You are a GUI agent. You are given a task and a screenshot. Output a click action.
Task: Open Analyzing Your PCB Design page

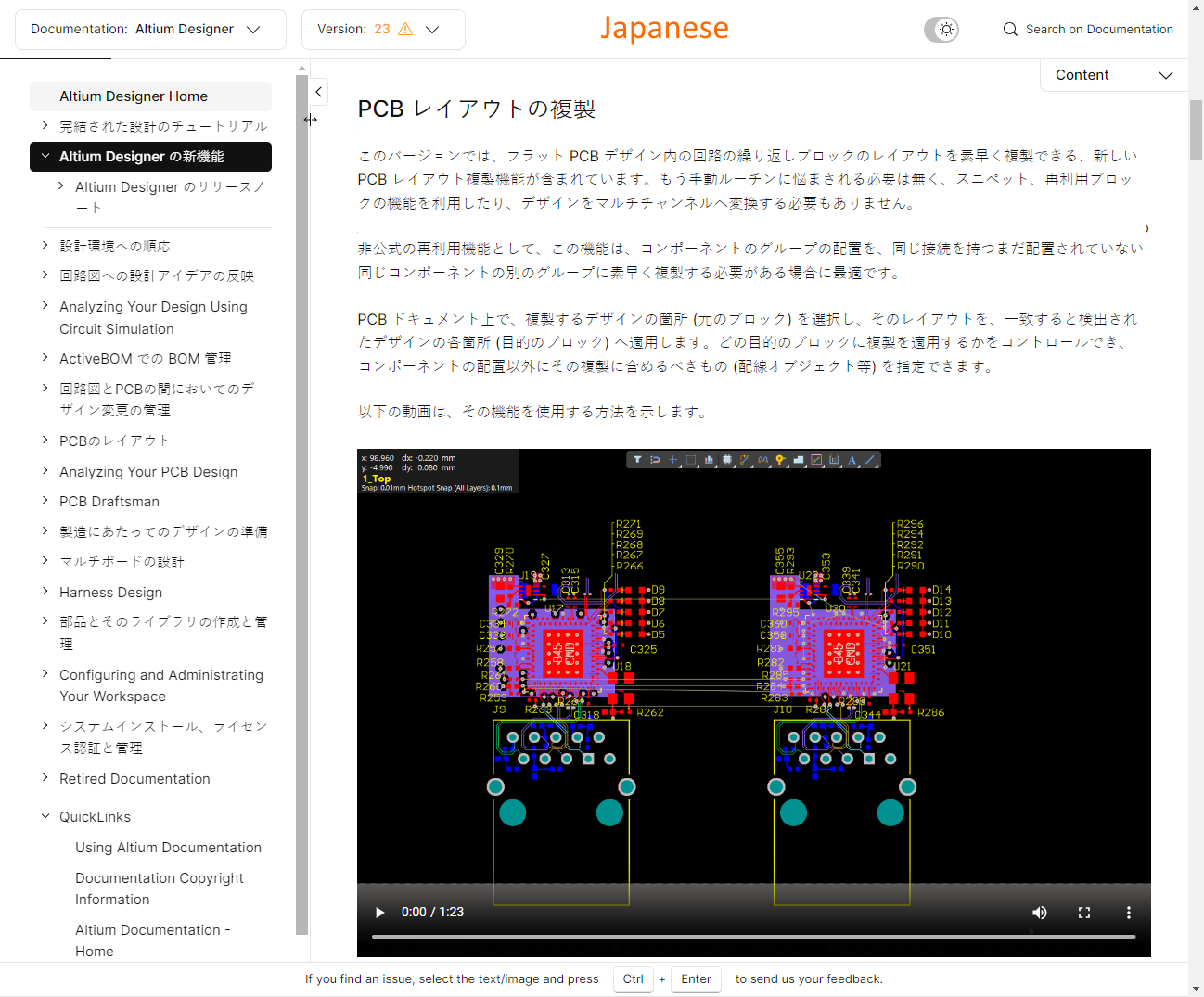pyautogui.click(x=148, y=472)
